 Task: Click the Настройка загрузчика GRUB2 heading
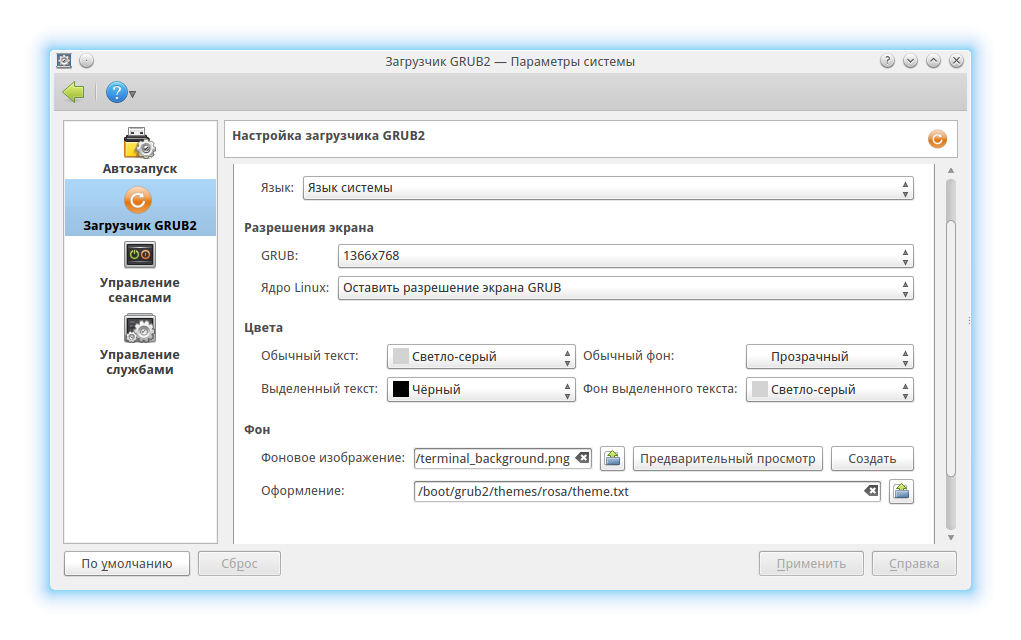tap(329, 136)
